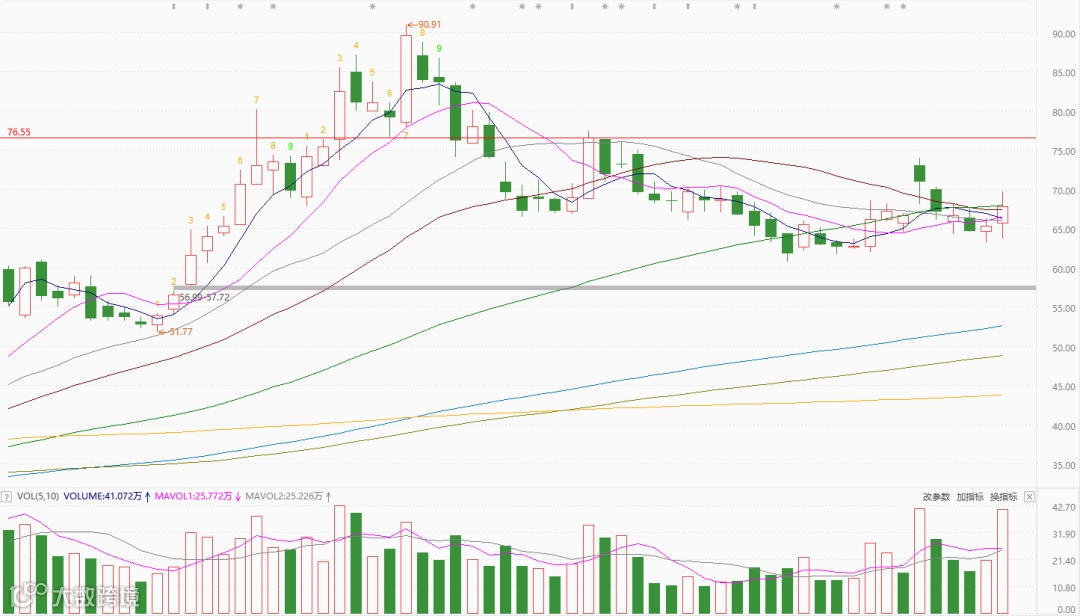Click the 35.00 price axis label

coord(1062,466)
